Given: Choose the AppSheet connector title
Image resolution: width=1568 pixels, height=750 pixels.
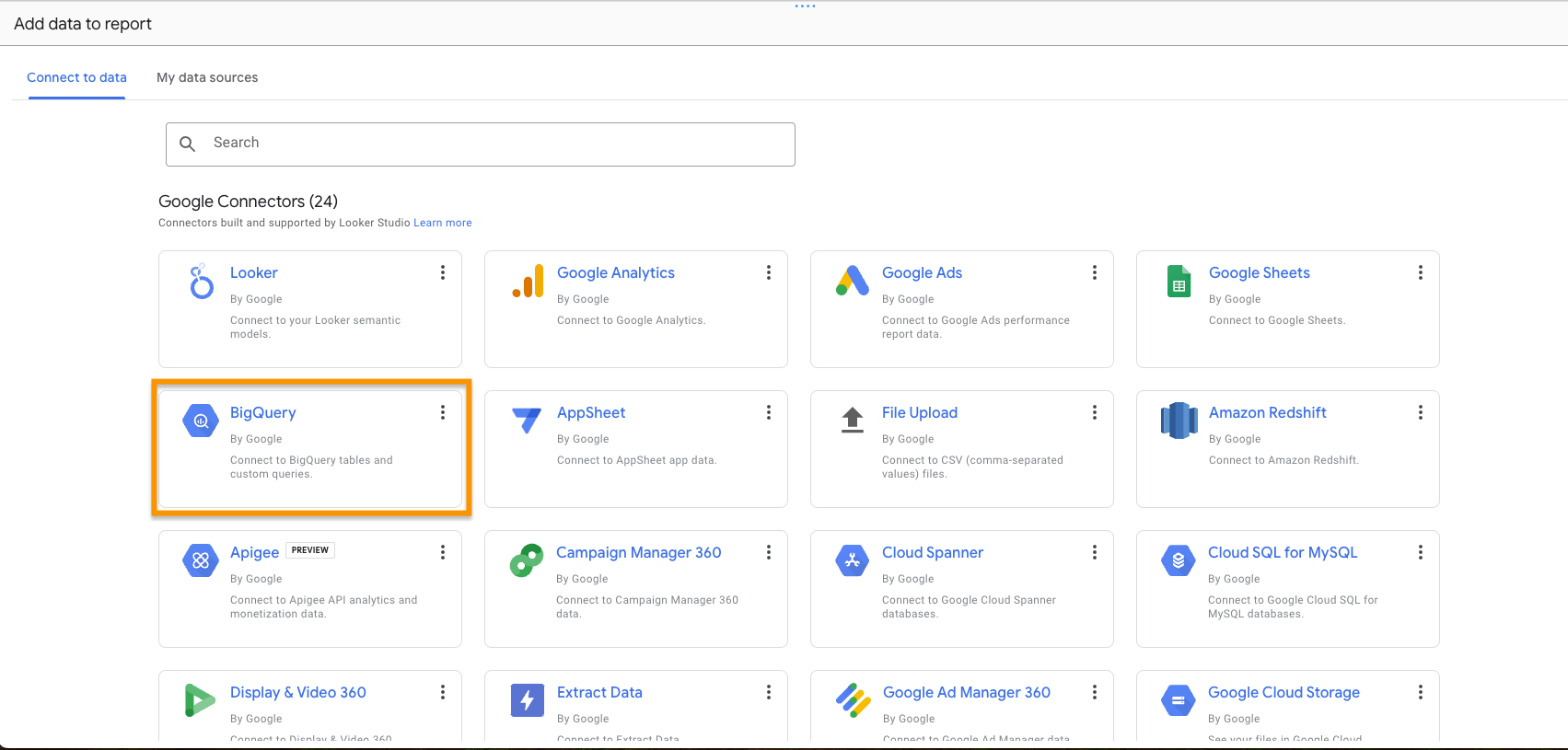Looking at the screenshot, I should coord(591,412).
